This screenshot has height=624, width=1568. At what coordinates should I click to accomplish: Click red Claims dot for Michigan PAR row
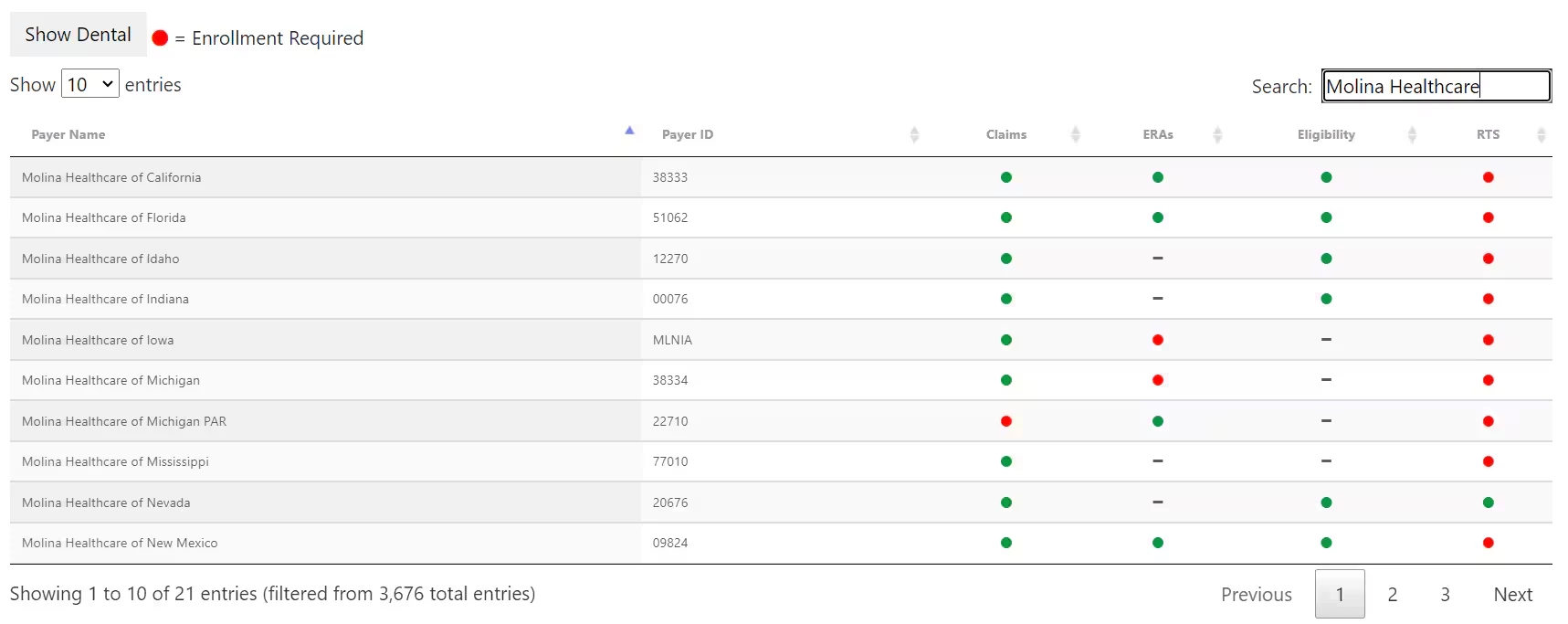[x=1005, y=421]
